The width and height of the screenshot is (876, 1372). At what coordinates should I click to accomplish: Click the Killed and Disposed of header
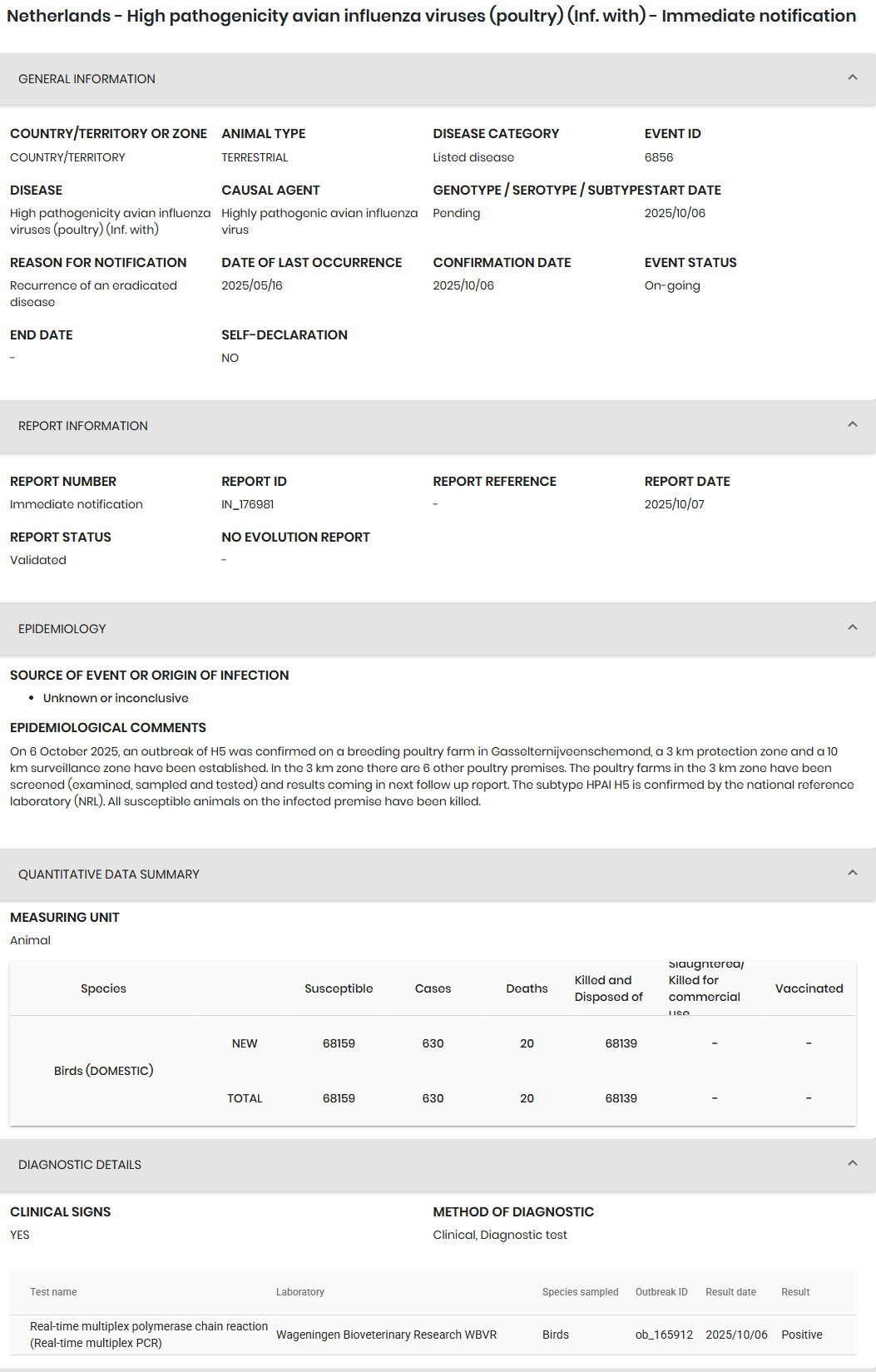(x=608, y=988)
